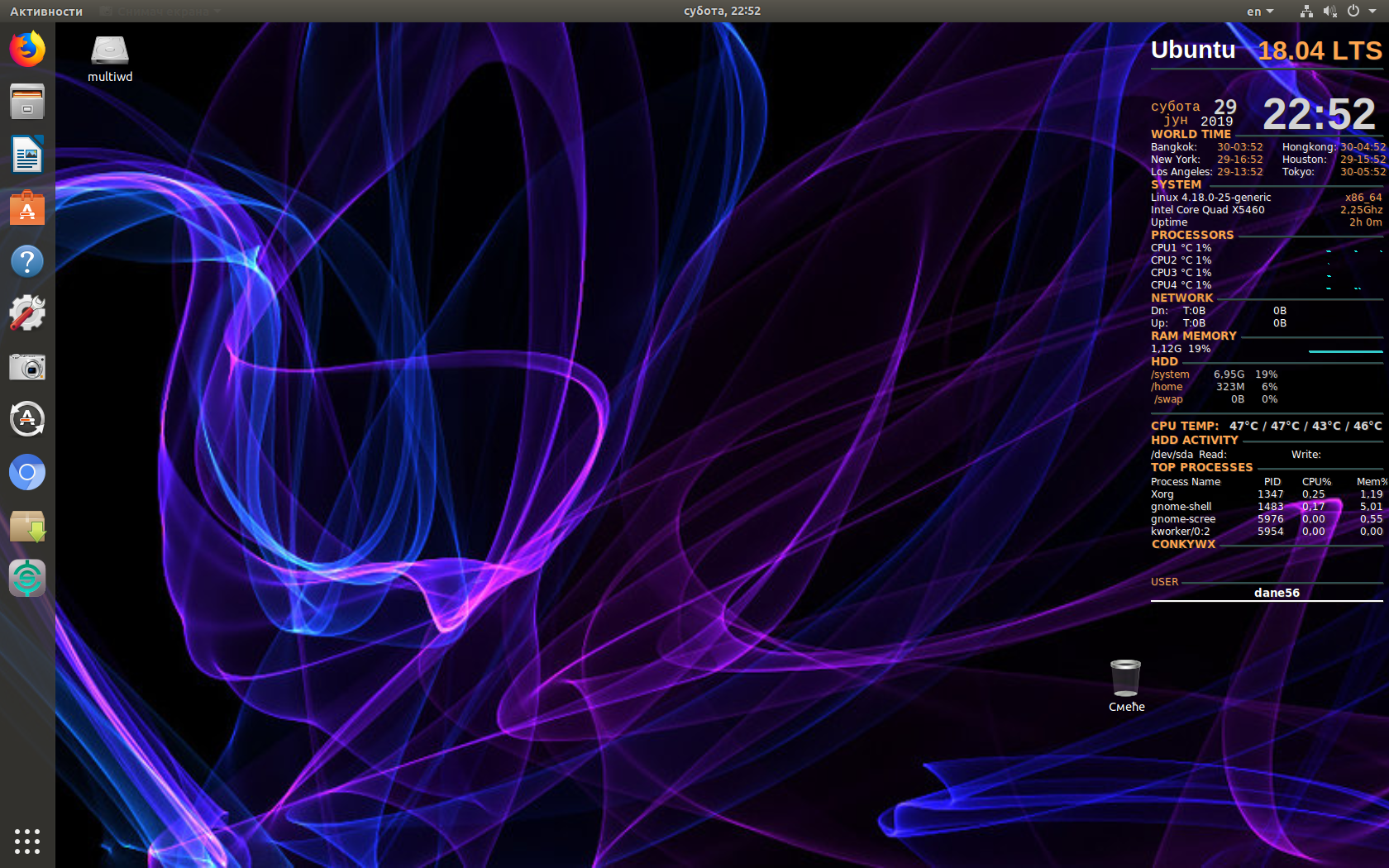
Task: Click the Xorg process row
Action: click(1267, 494)
